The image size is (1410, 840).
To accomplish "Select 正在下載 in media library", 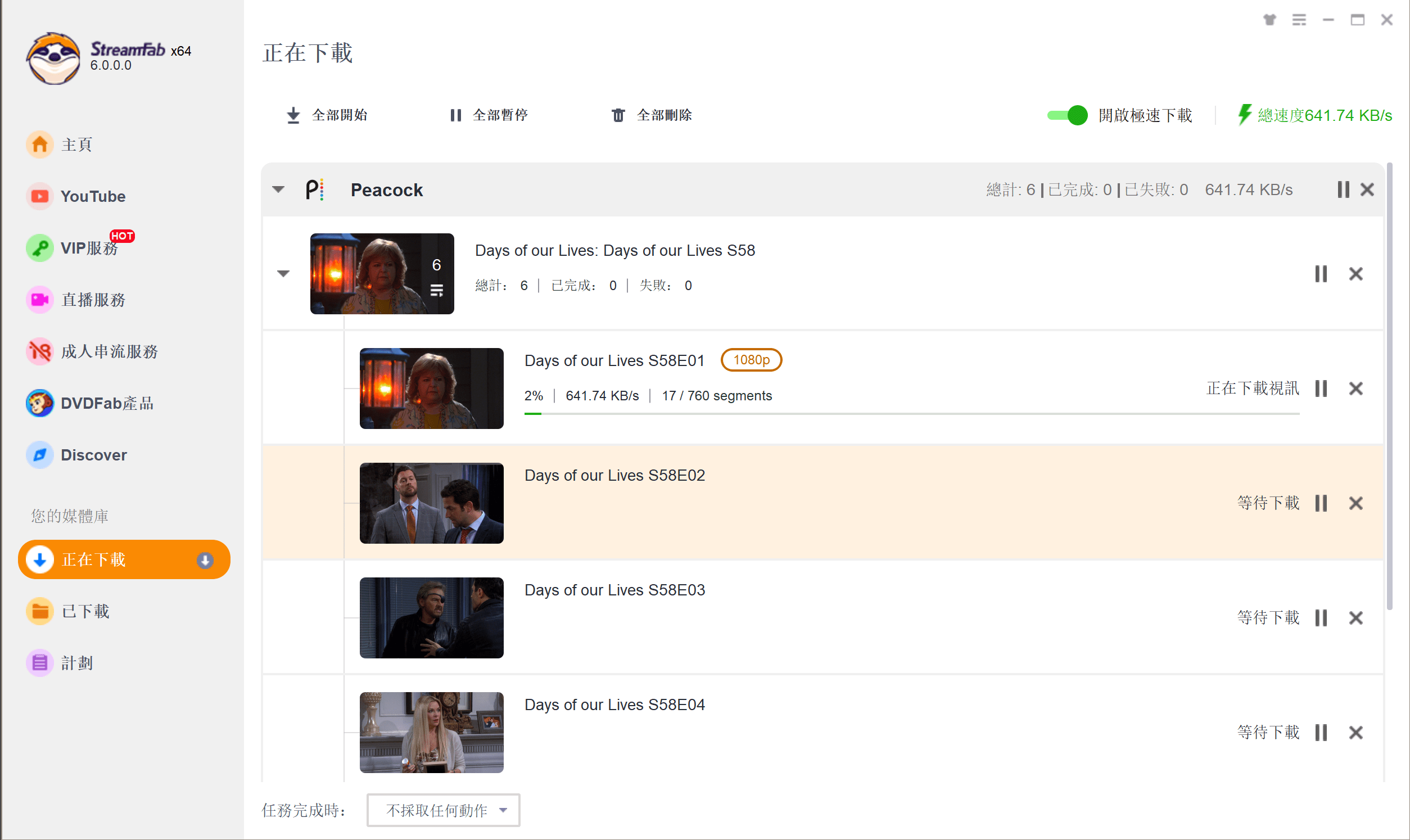I will [x=124, y=559].
